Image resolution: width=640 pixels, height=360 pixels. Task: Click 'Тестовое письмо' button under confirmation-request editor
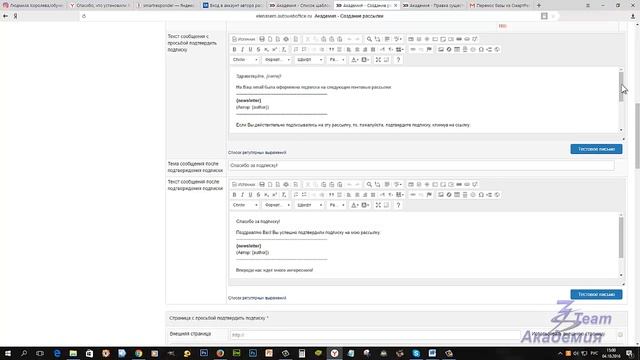pyautogui.click(x=596, y=149)
